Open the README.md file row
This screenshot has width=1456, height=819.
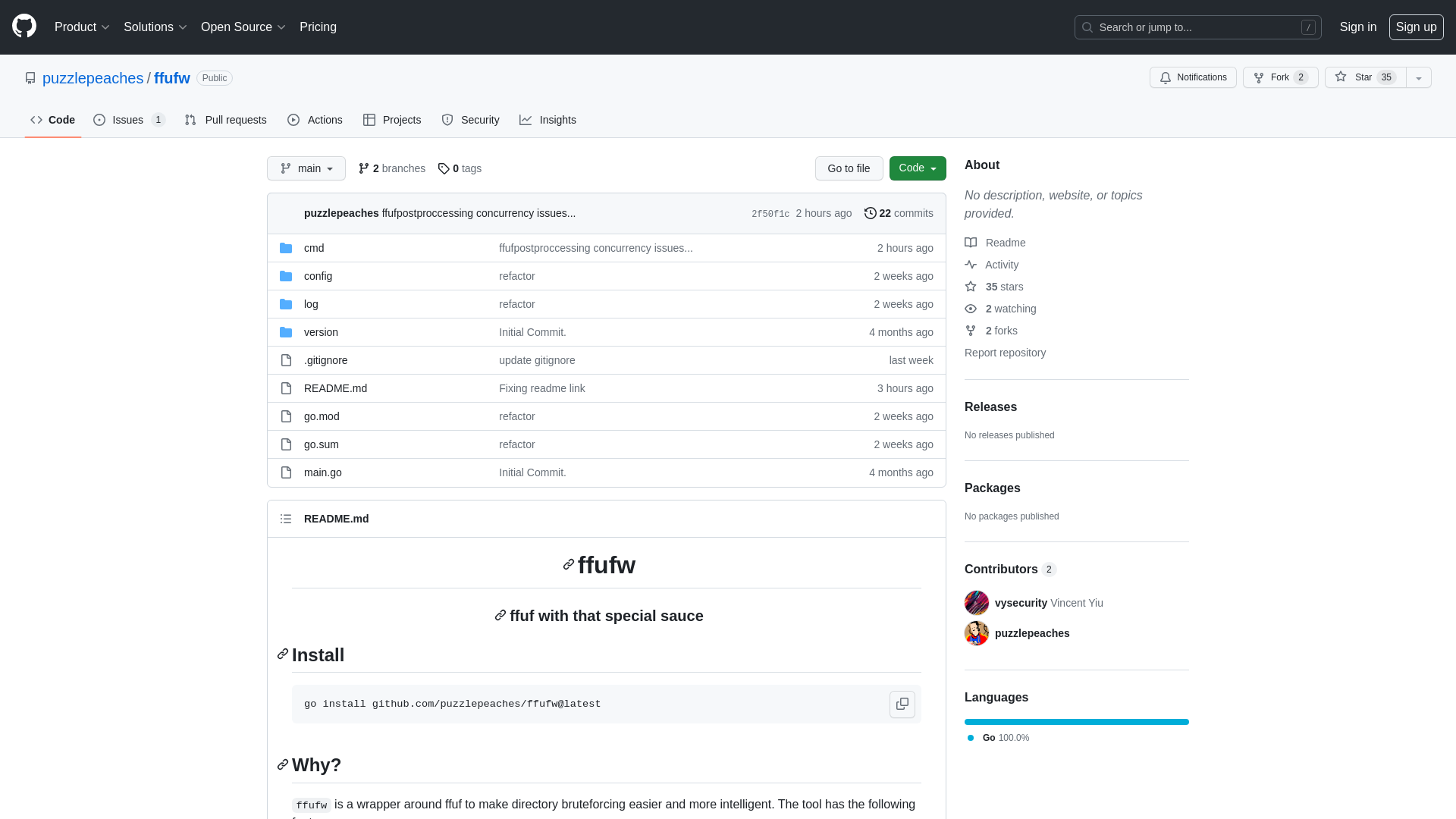[607, 388]
